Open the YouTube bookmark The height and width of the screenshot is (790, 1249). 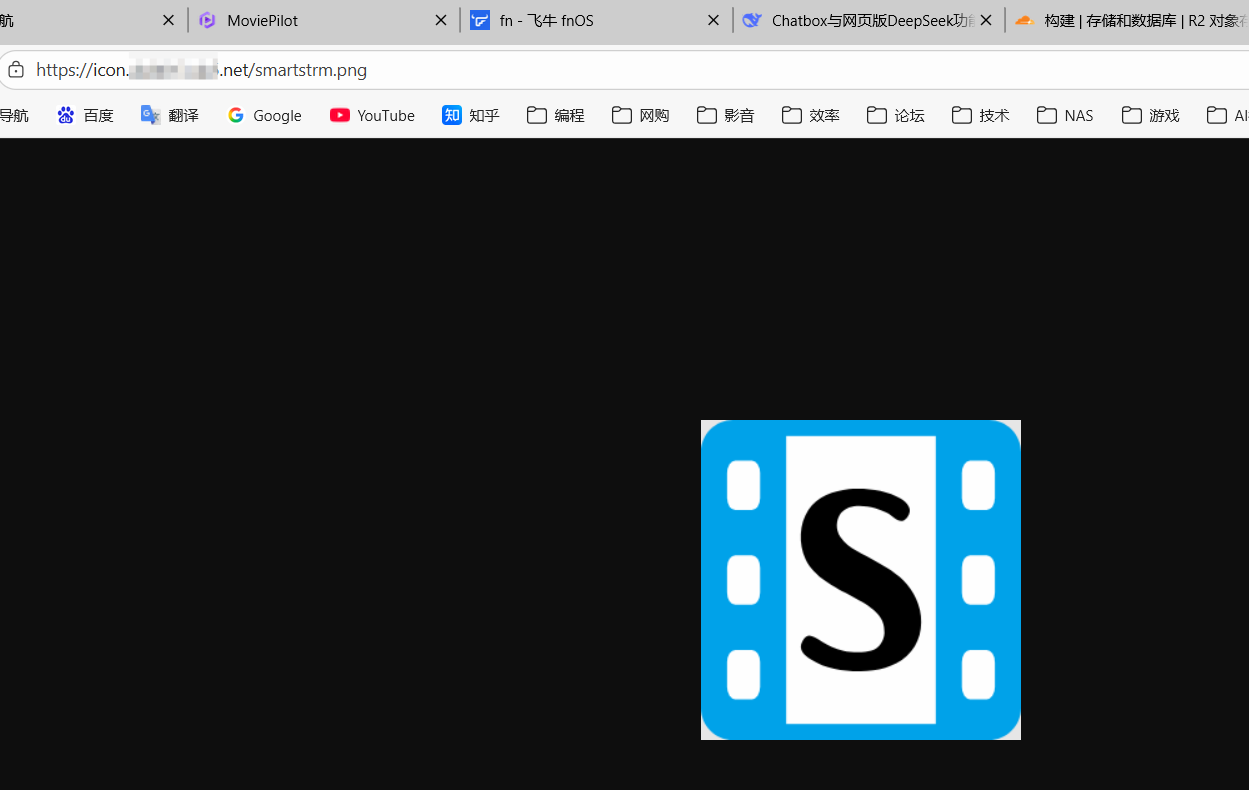click(372, 115)
